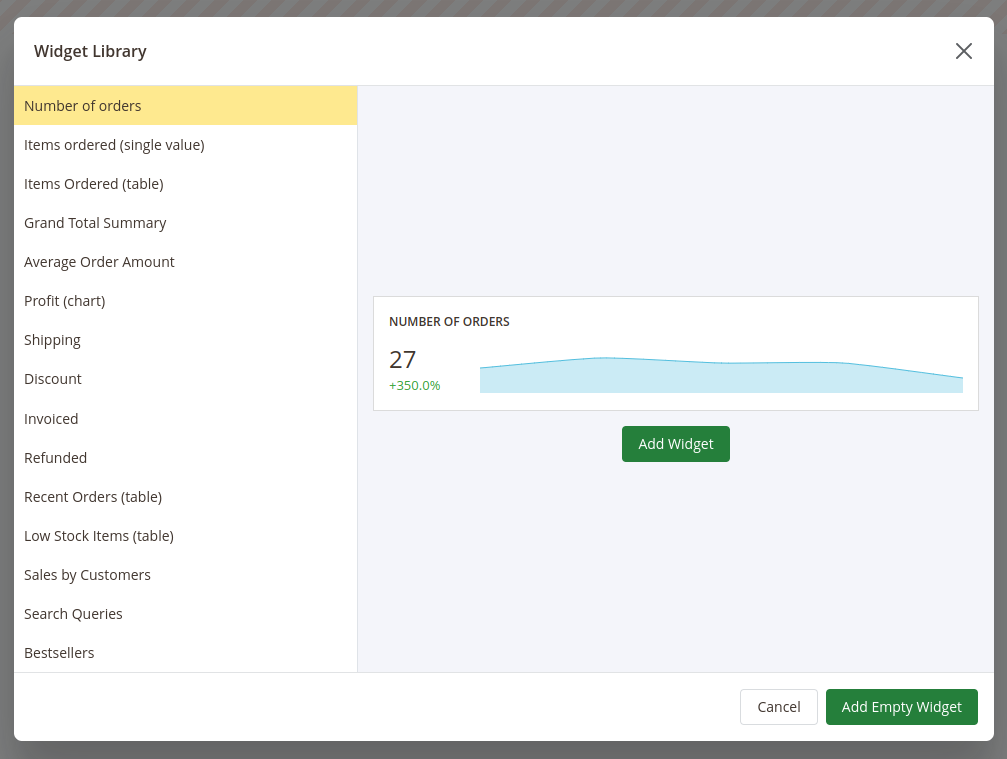1007x759 pixels.
Task: Click Add Empty Widget button
Action: [901, 707]
